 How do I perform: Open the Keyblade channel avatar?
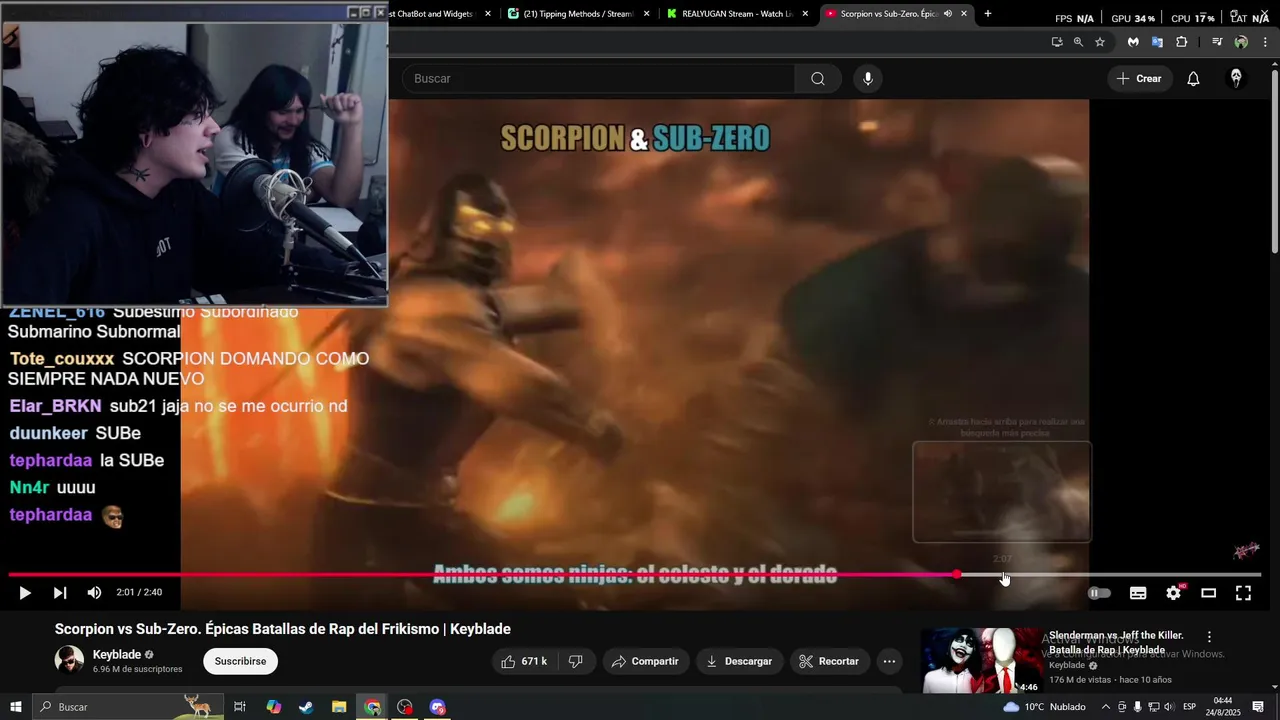69,660
